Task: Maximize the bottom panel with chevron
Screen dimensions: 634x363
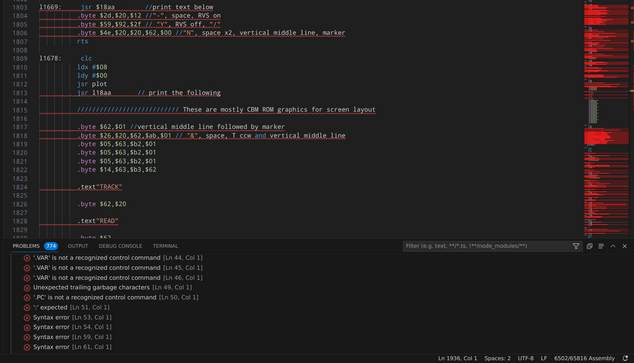Action: 613,246
